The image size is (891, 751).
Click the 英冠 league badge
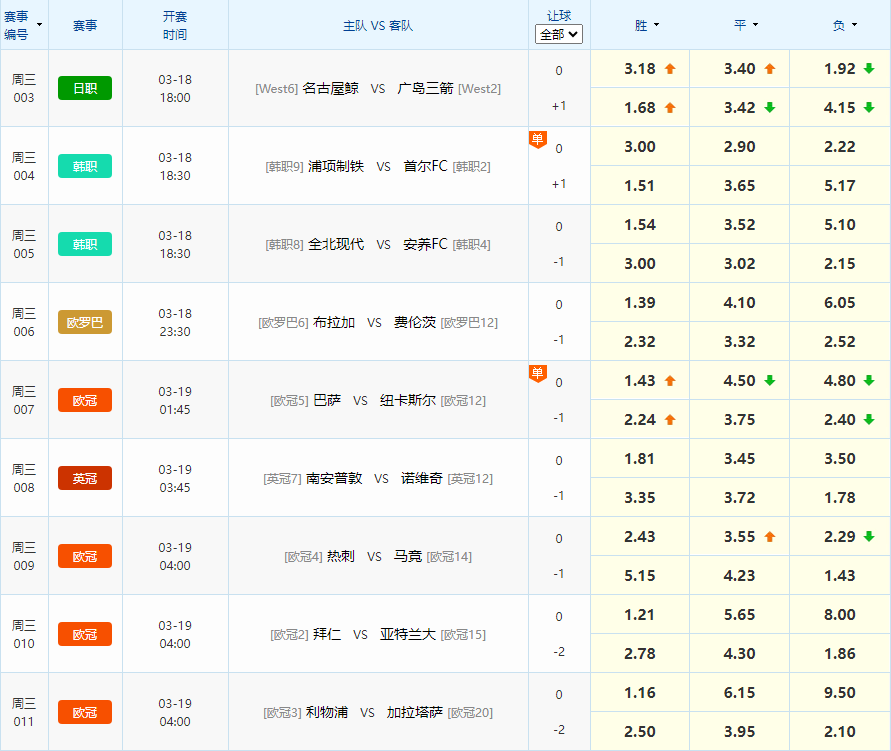(85, 478)
